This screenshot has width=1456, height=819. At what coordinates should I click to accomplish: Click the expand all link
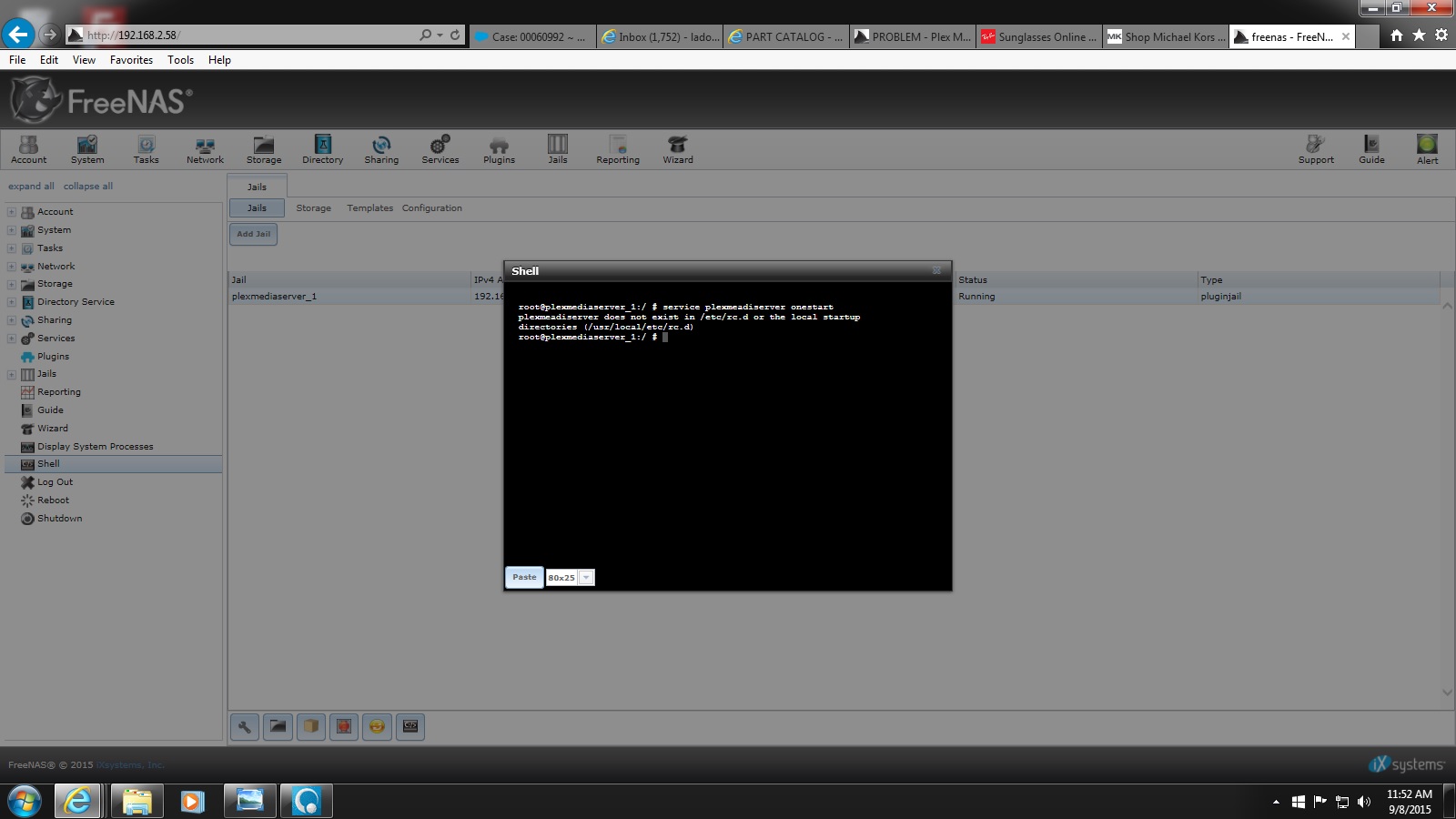coord(31,186)
